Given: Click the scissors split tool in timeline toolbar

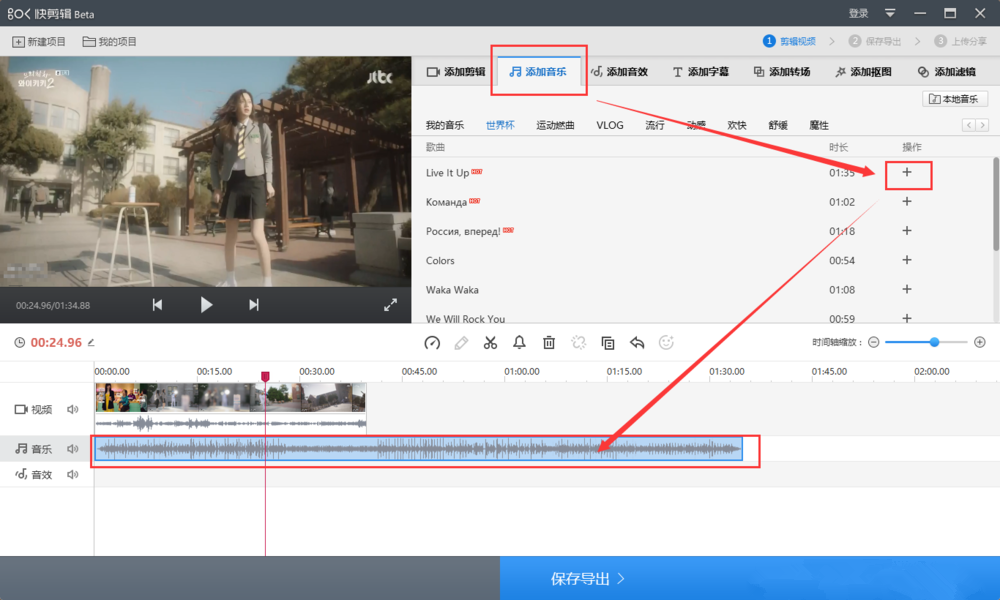Looking at the screenshot, I should click(490, 343).
